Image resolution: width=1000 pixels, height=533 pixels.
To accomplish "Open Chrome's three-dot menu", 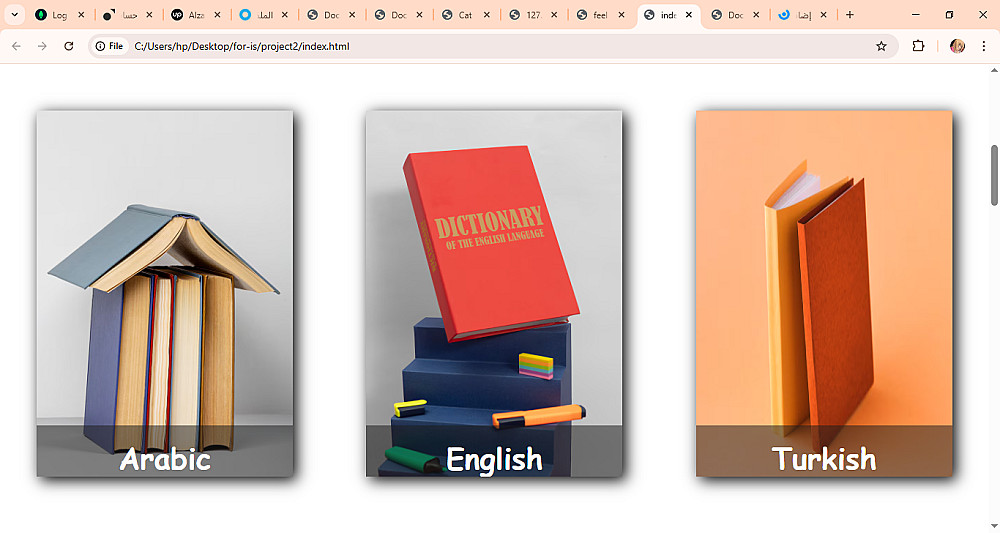I will [x=984, y=46].
